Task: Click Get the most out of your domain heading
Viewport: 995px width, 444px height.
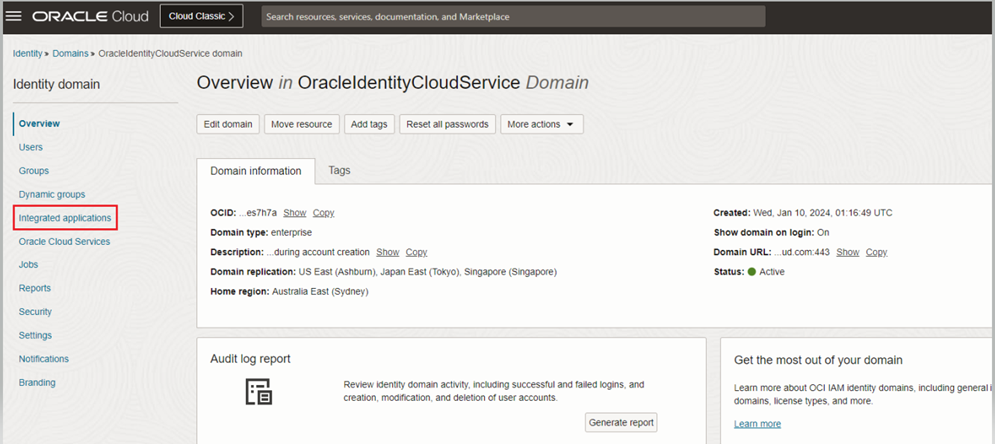Action: (x=818, y=360)
